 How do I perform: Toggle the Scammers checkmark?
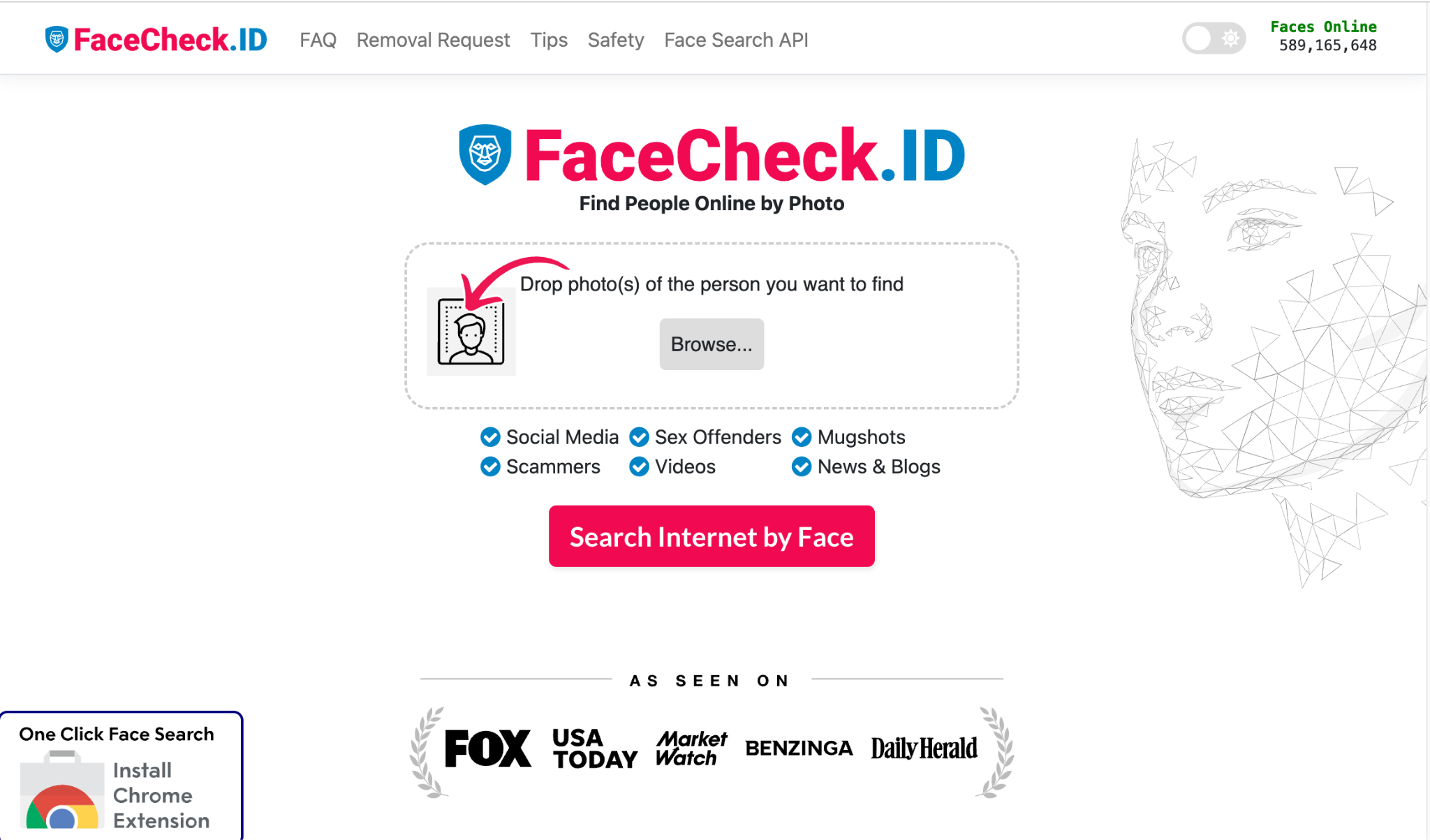(490, 466)
